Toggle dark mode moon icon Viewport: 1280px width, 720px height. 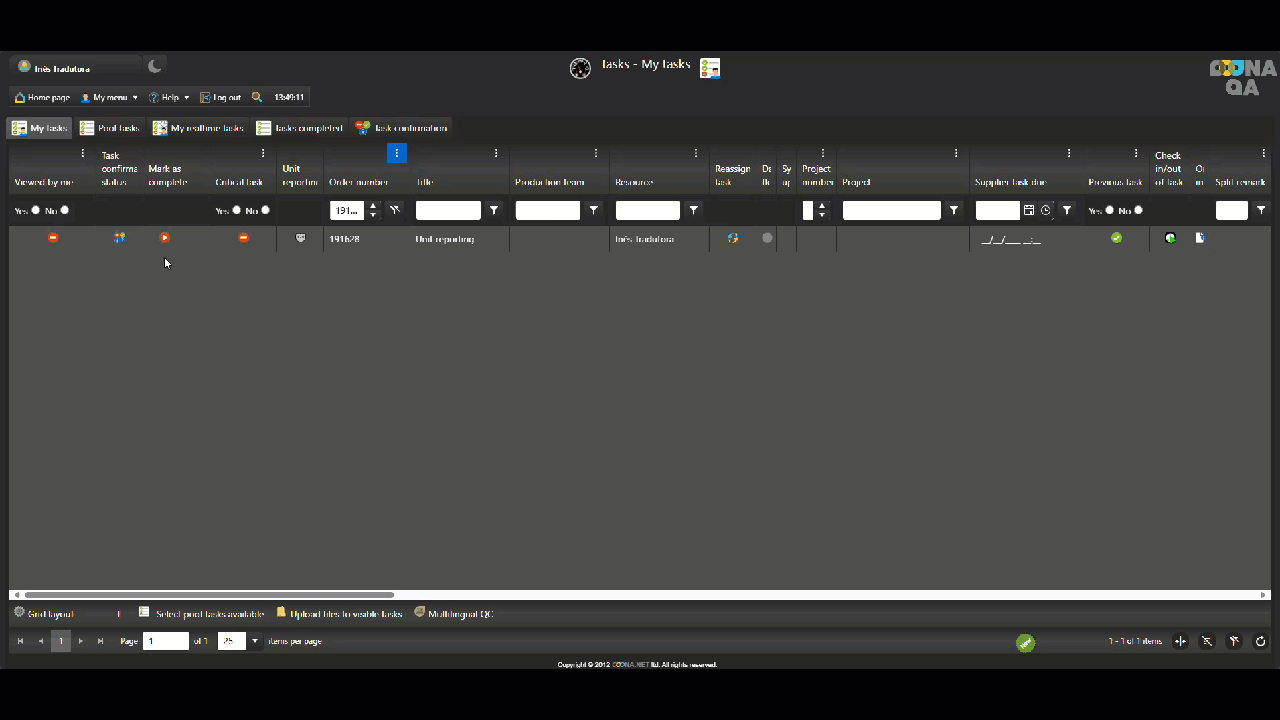(x=155, y=67)
